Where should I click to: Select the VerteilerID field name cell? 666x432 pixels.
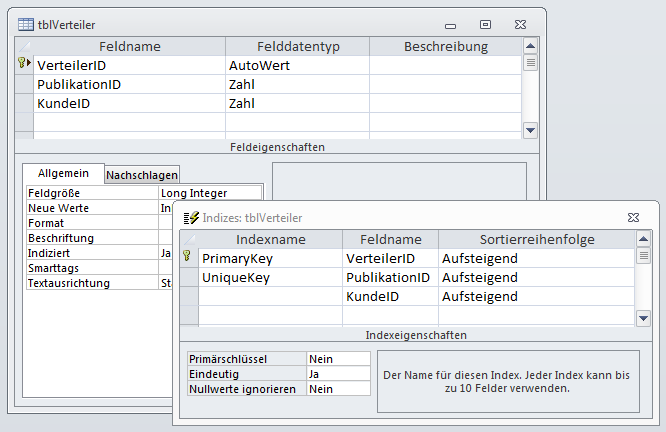pyautogui.click(x=129, y=65)
